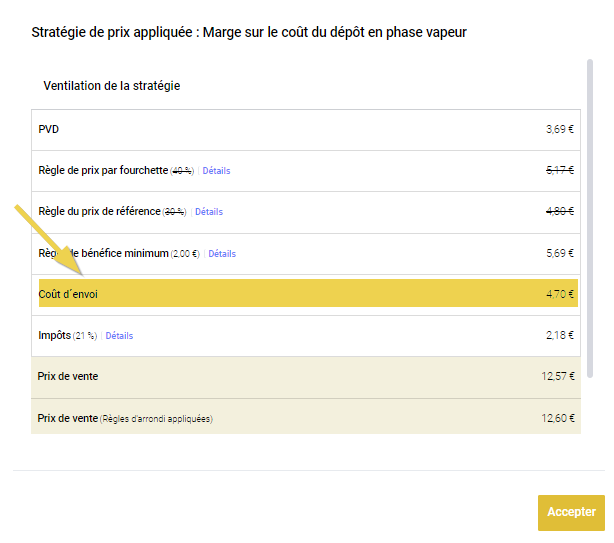Image resolution: width=614 pixels, height=543 pixels.
Task: Click the Stratégie de prix appliquée title
Action: click(249, 32)
